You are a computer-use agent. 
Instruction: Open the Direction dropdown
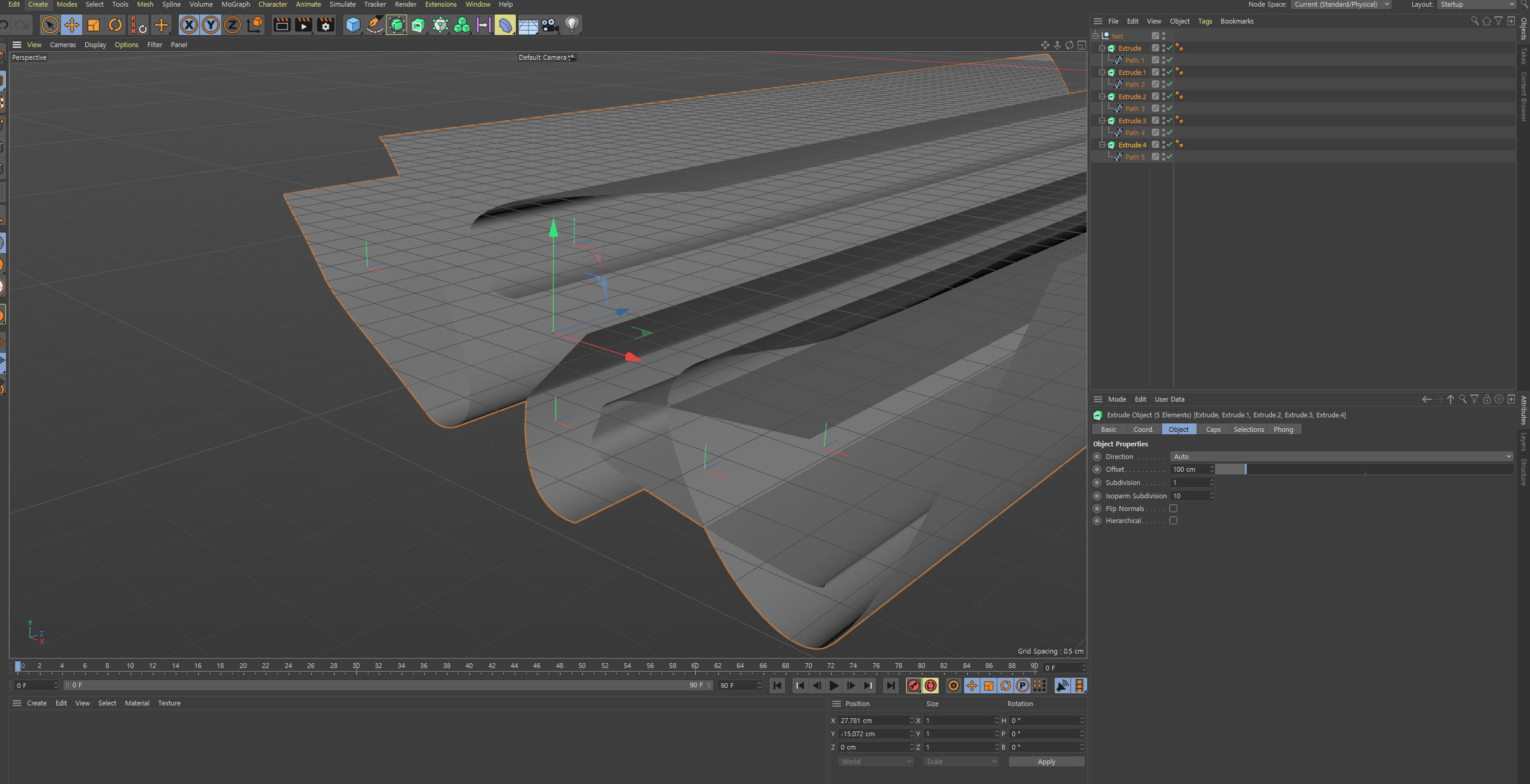click(x=1341, y=457)
